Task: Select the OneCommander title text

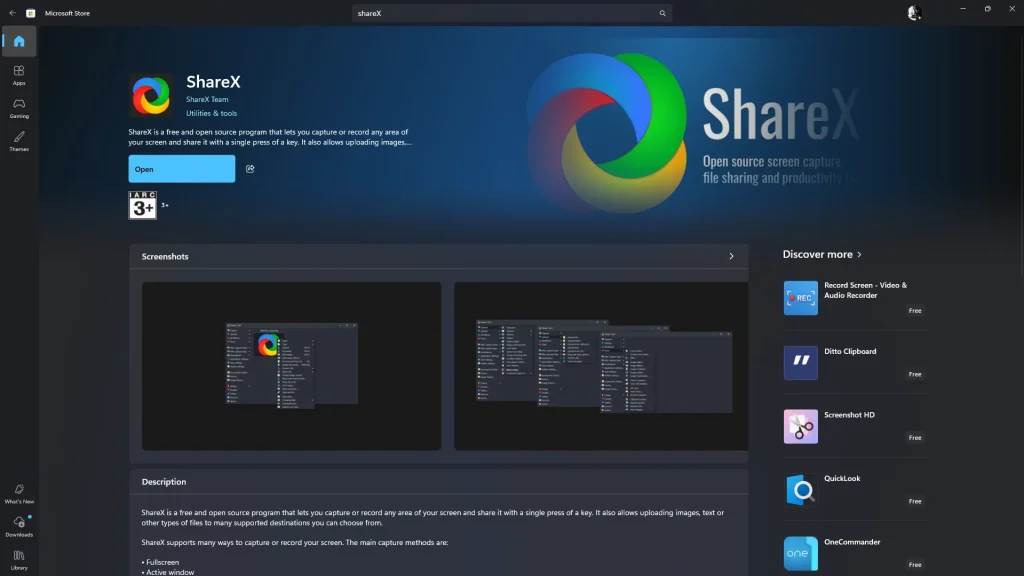Action: point(852,542)
